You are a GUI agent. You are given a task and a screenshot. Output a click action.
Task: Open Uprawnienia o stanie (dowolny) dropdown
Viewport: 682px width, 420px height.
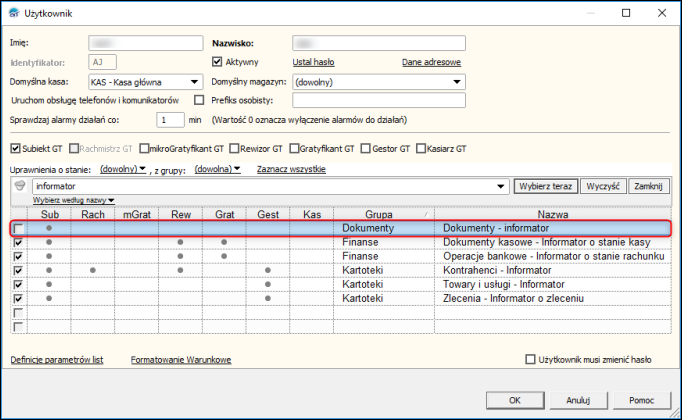tap(123, 169)
